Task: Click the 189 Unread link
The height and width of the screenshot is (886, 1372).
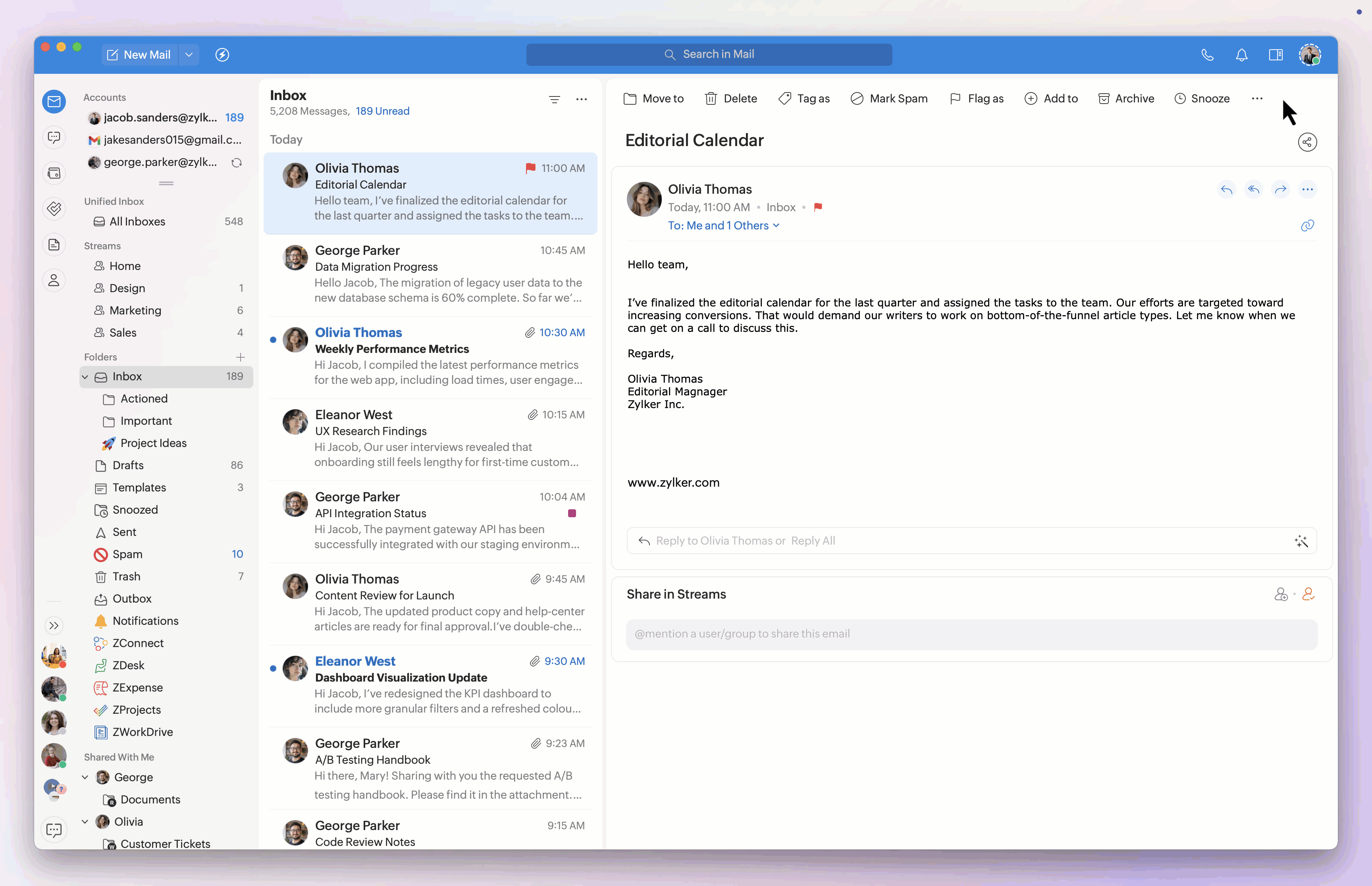Action: (382, 111)
